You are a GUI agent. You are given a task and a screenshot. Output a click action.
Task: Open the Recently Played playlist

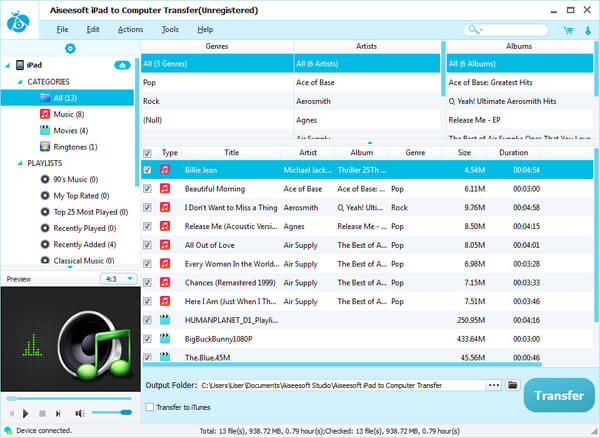click(85, 228)
